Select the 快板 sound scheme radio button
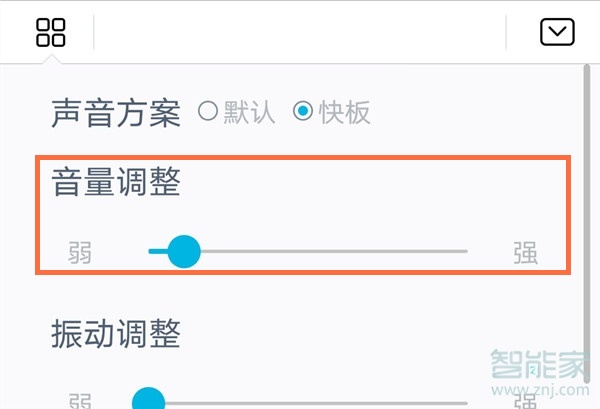This screenshot has height=409, width=600. (x=303, y=111)
